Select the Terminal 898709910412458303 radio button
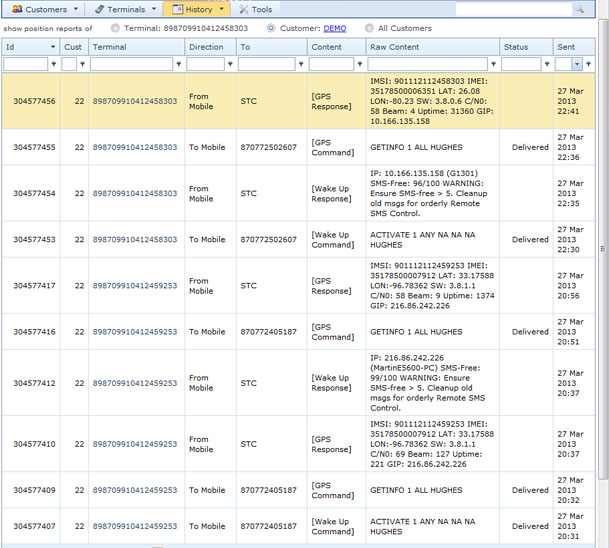The image size is (609, 548). coord(115,28)
